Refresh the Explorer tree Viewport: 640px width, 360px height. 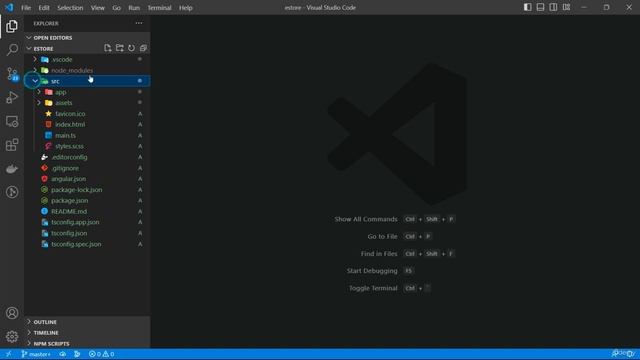click(x=131, y=48)
